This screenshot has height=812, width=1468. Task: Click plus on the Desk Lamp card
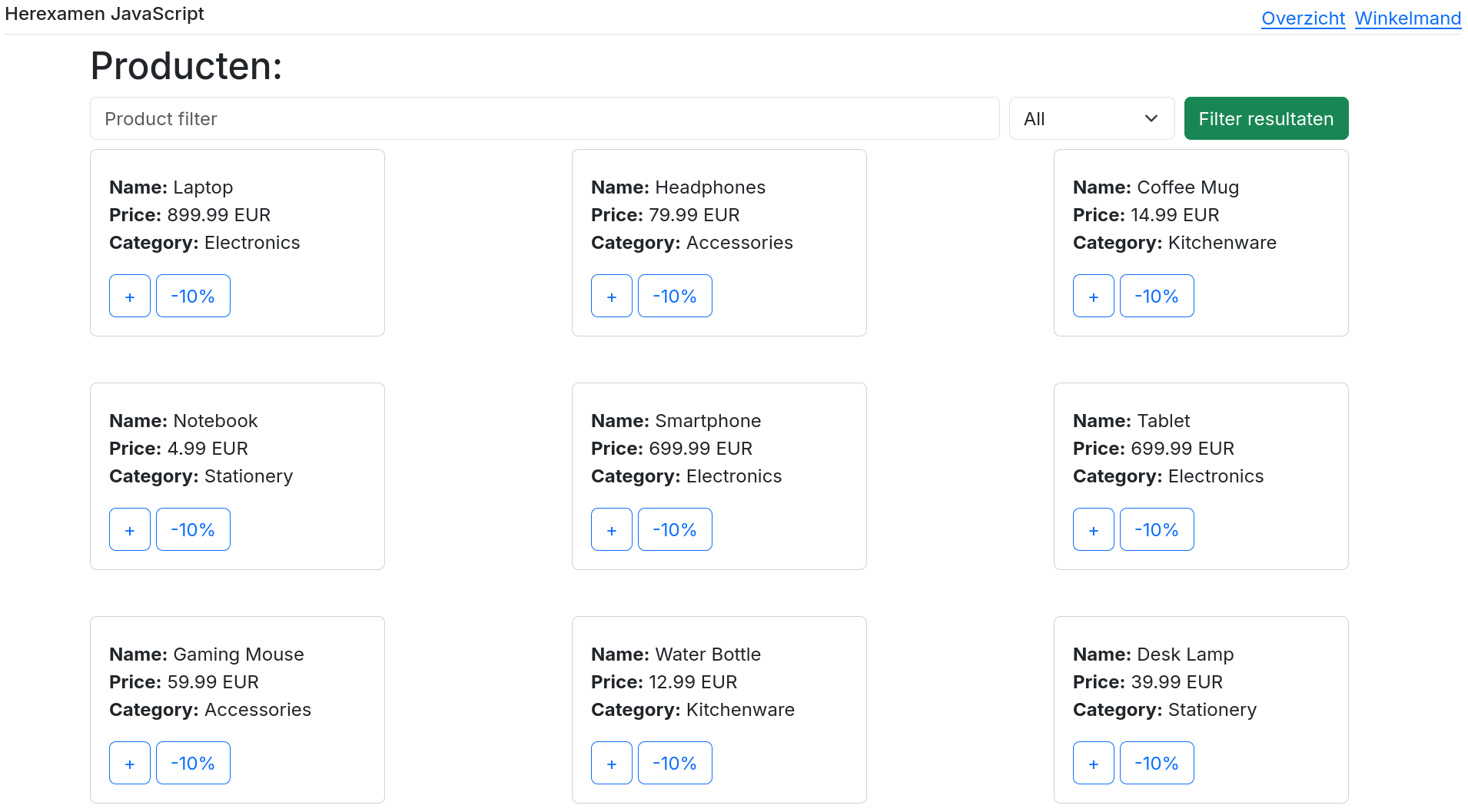pos(1093,764)
